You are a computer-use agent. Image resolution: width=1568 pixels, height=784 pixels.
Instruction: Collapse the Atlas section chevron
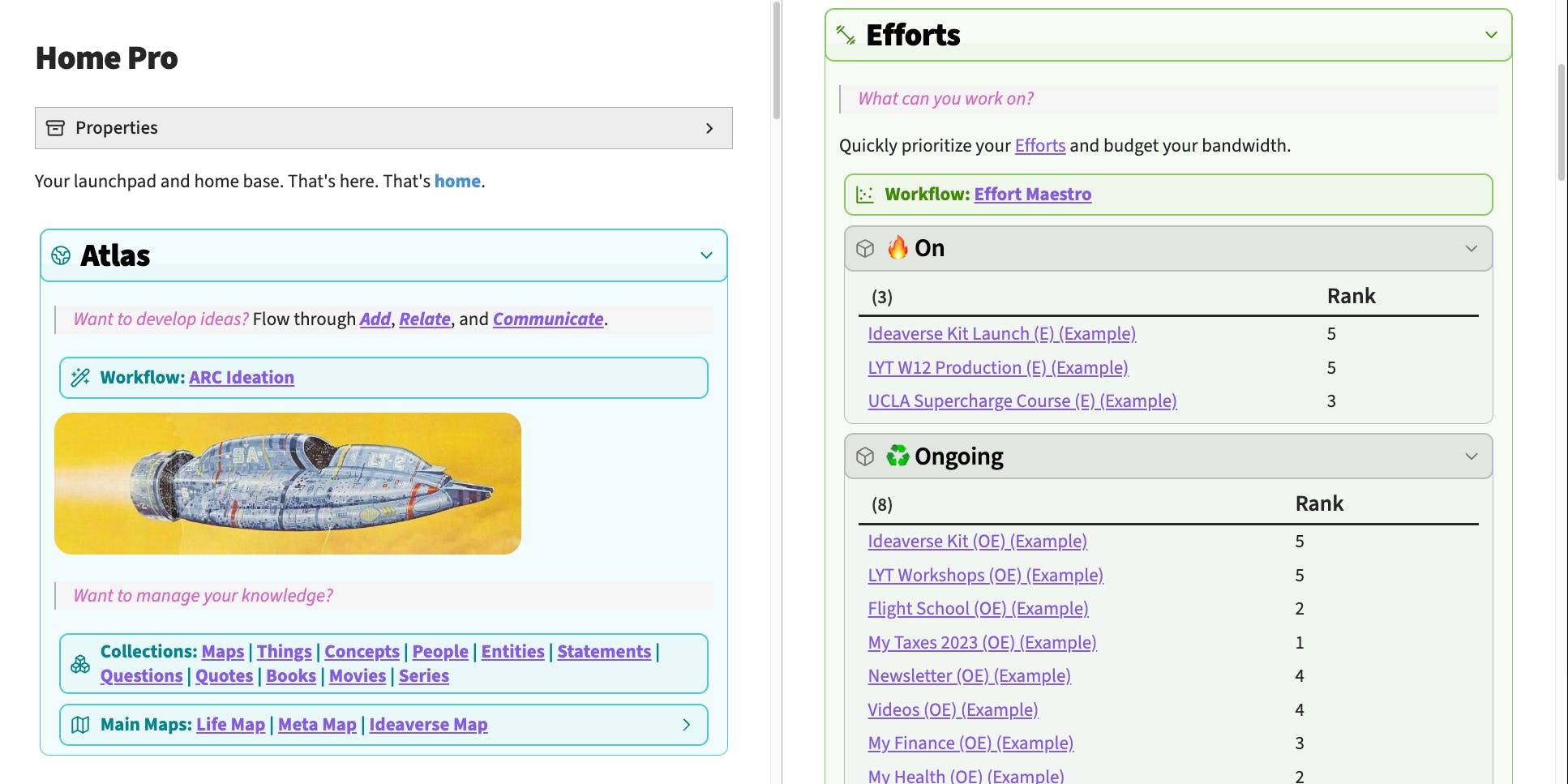(x=706, y=255)
